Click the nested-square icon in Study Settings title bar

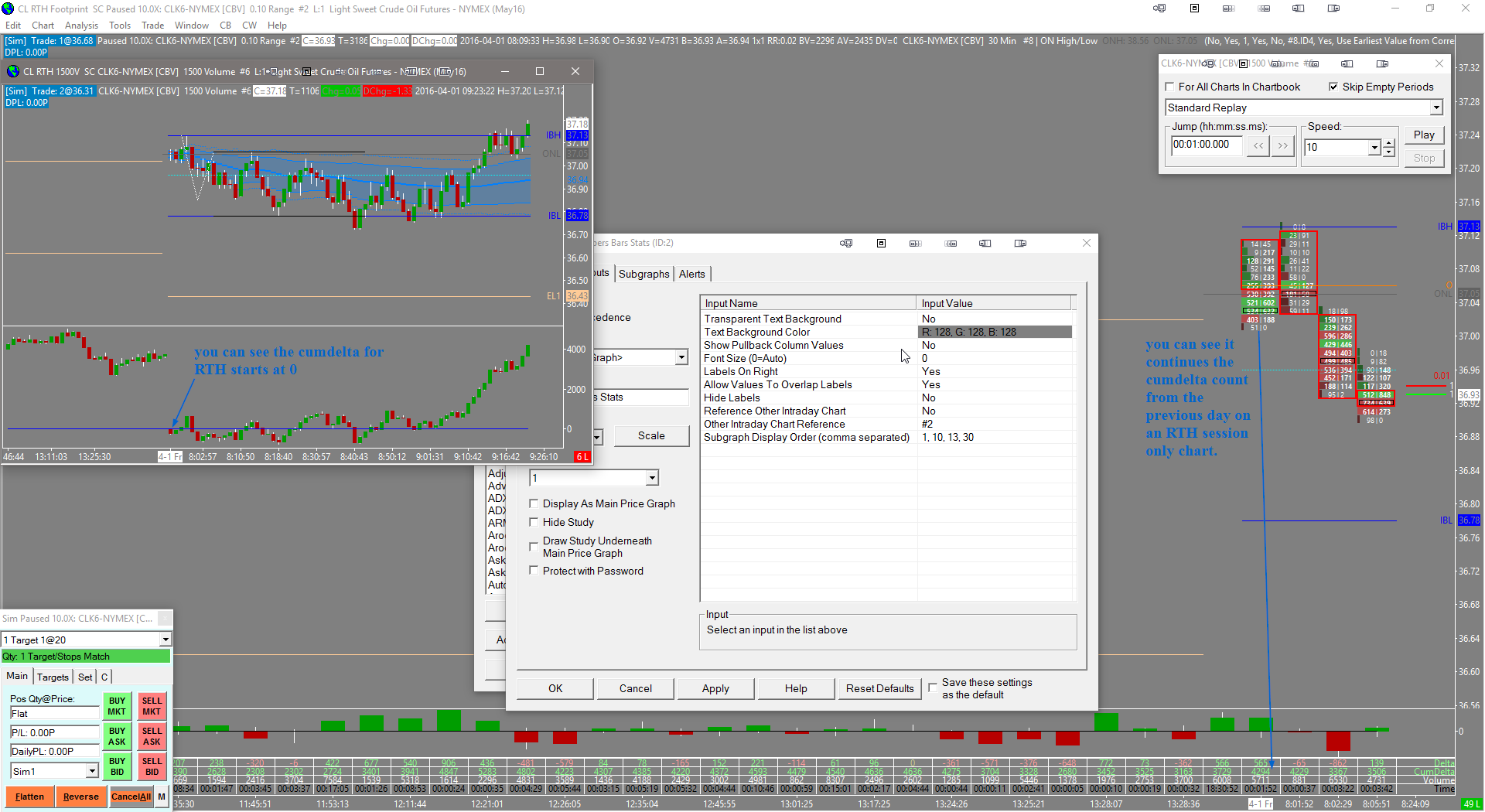[881, 243]
